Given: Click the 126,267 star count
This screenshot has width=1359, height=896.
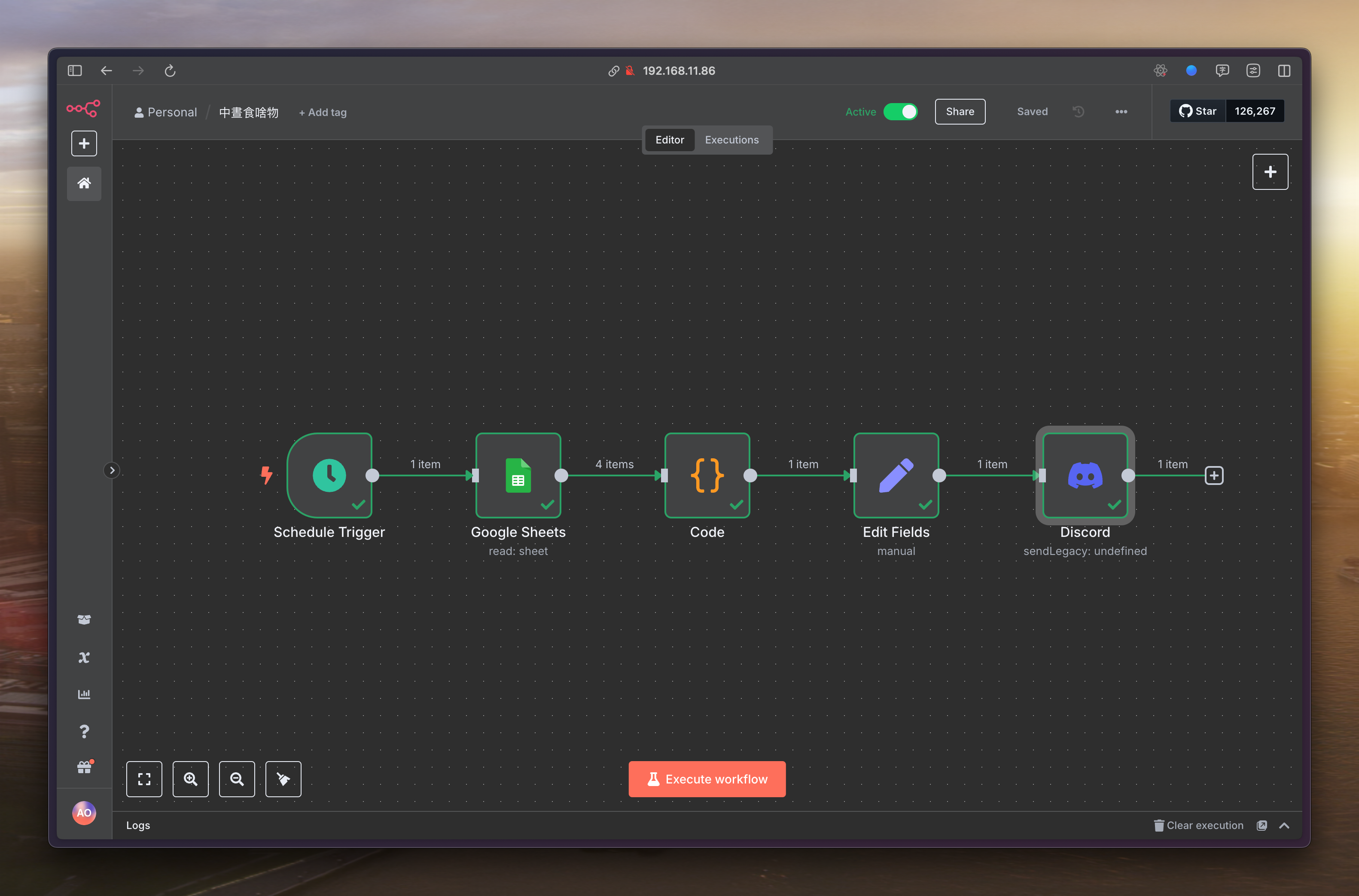Looking at the screenshot, I should (1255, 111).
